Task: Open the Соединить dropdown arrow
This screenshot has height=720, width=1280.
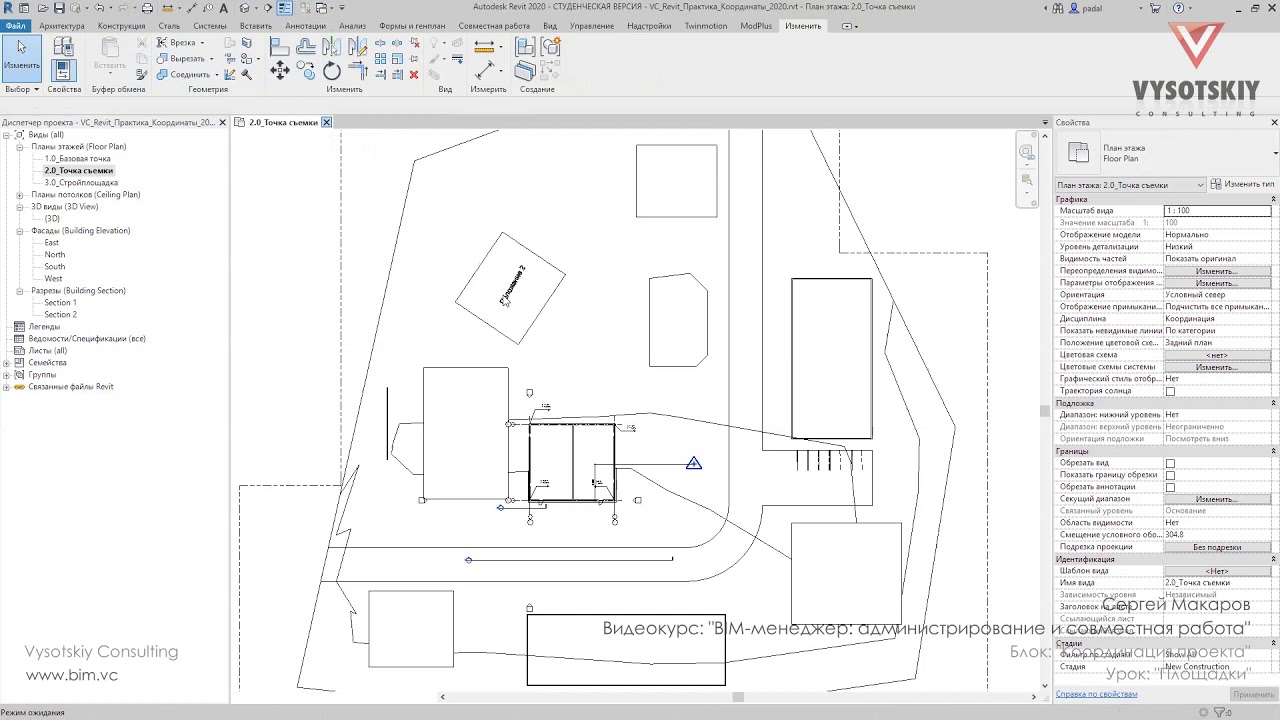Action: click(215, 75)
